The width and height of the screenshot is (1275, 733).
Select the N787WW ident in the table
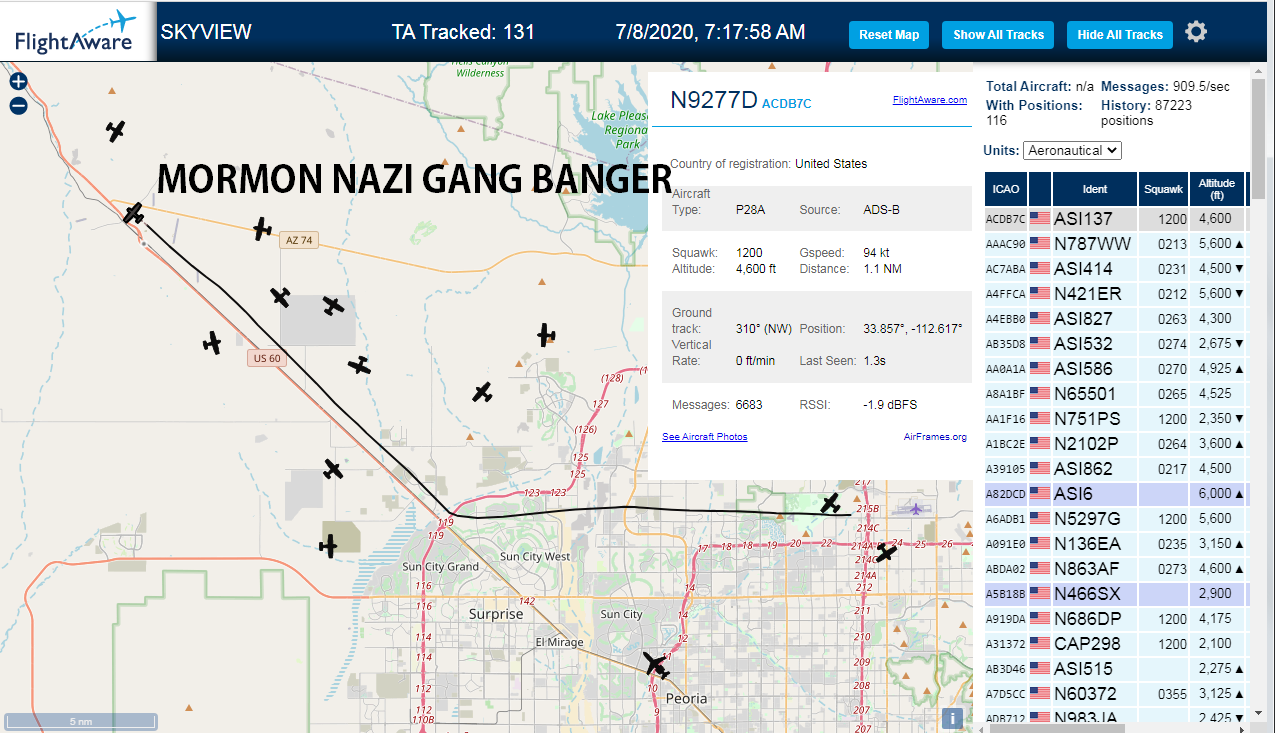point(1093,244)
